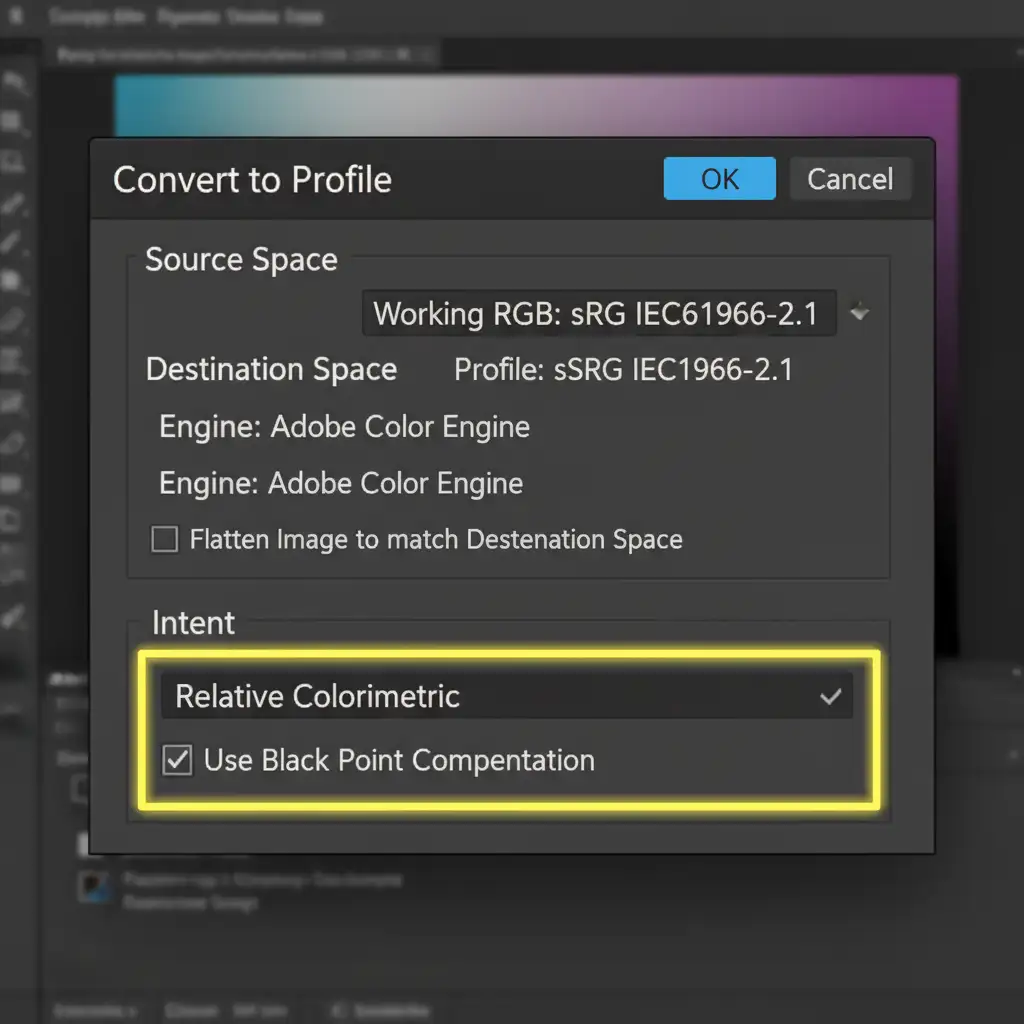Click the app icon in top-left corner
Image resolution: width=1024 pixels, height=1024 pixels.
pos(16,17)
